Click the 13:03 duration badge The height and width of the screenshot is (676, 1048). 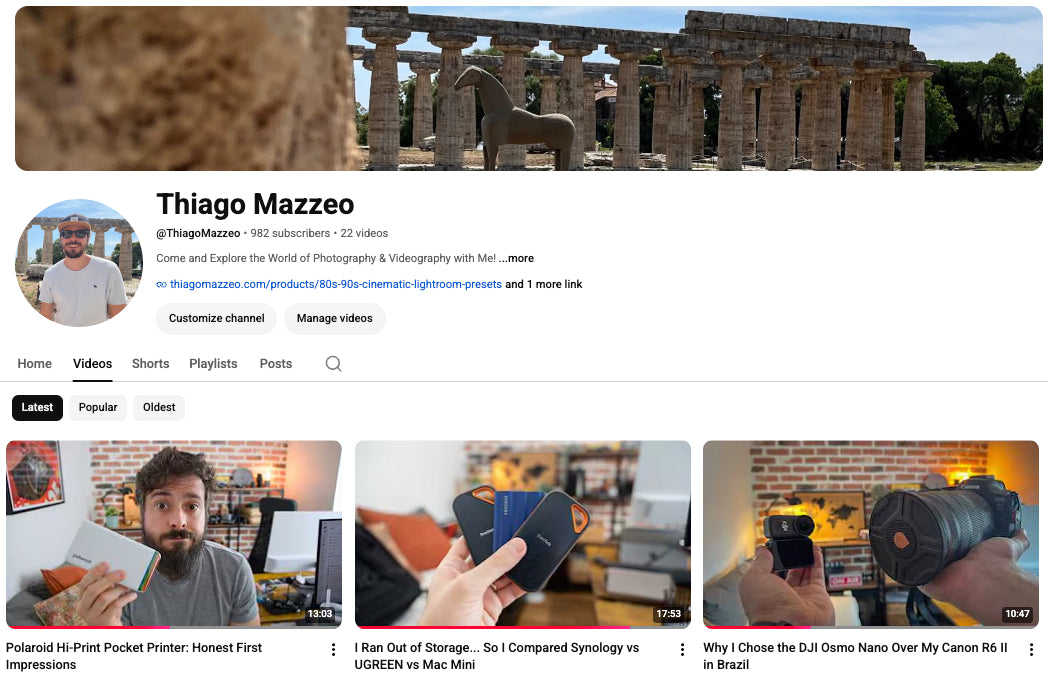point(320,614)
